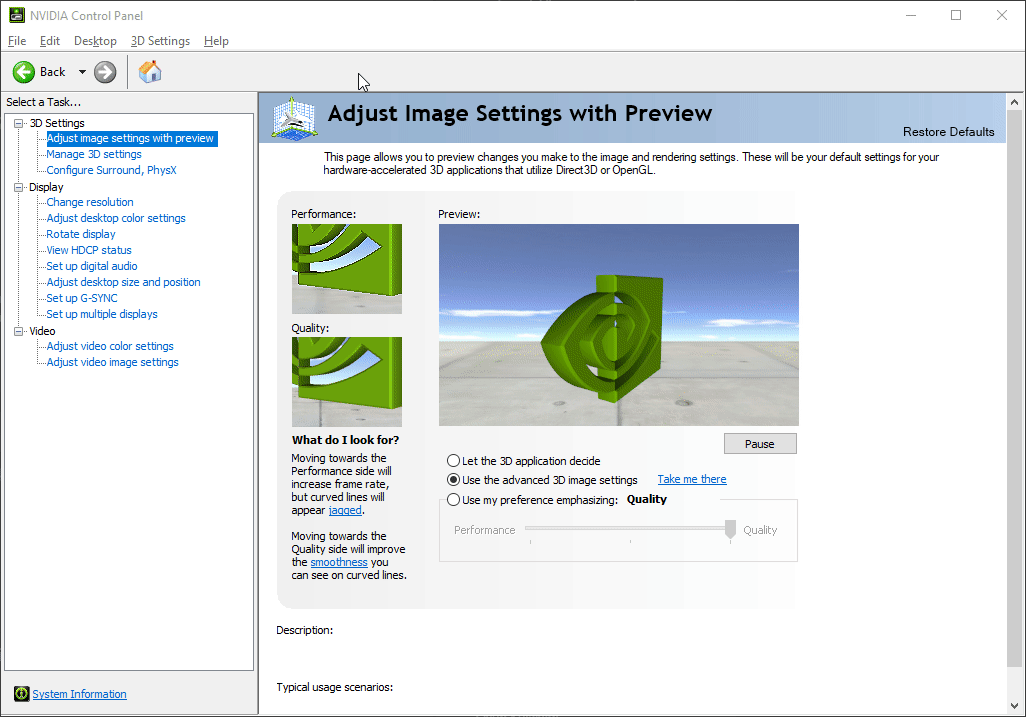Click the green Back arrow icon
Image resolution: width=1026 pixels, height=717 pixels.
[24, 72]
